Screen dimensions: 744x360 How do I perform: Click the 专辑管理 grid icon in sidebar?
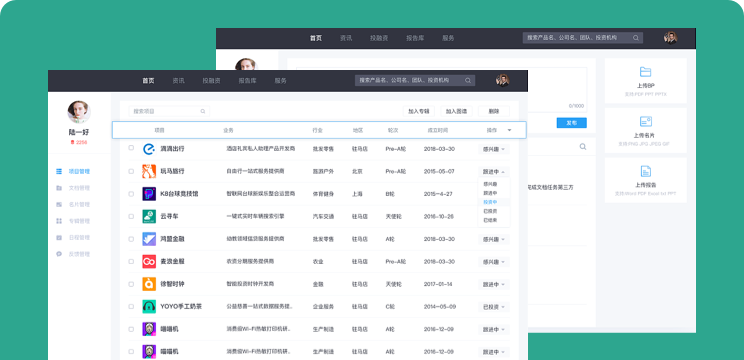[59, 221]
